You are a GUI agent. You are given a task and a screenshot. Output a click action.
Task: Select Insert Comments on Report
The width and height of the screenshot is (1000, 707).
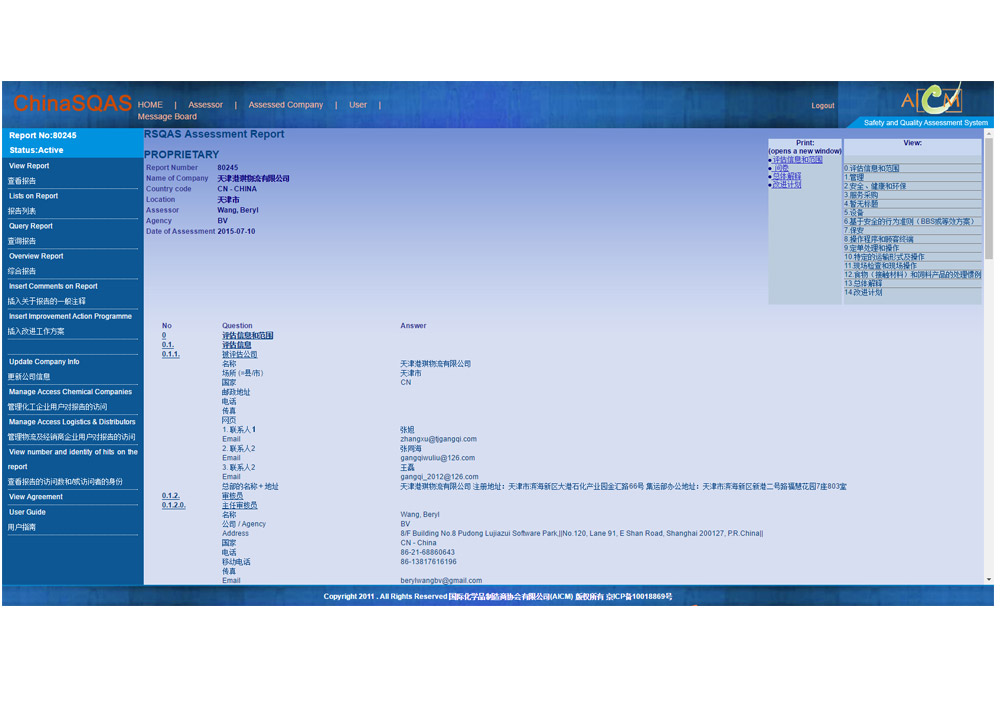pyautogui.click(x=53, y=286)
